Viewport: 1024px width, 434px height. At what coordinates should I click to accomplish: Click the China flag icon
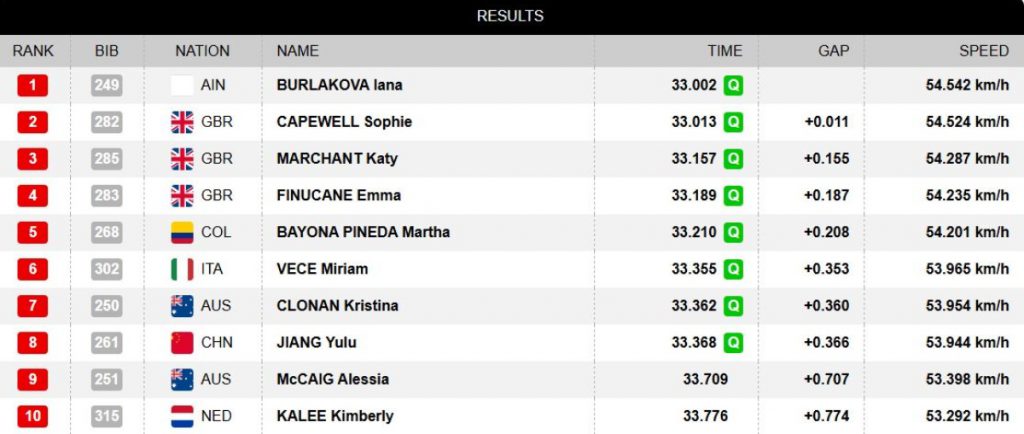pyautogui.click(x=182, y=343)
